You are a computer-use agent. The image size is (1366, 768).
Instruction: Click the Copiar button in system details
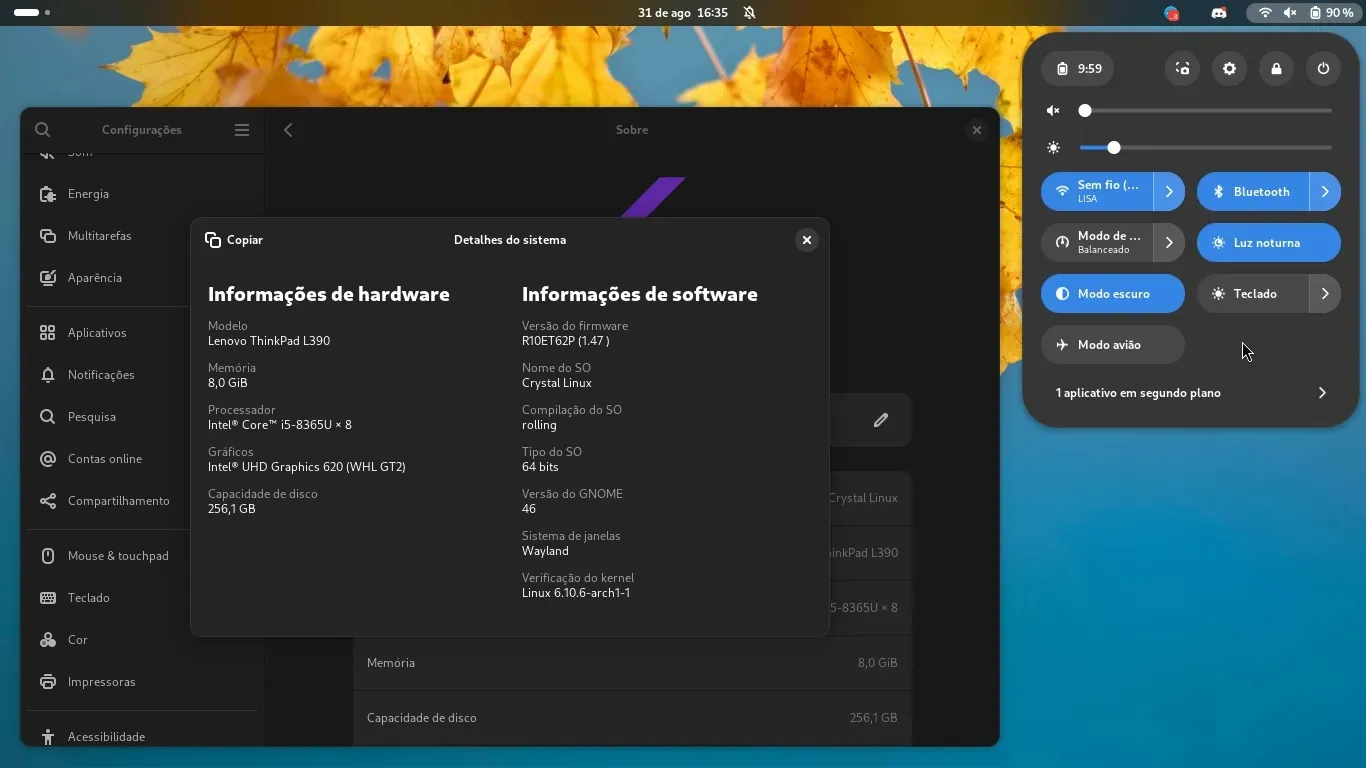(234, 240)
